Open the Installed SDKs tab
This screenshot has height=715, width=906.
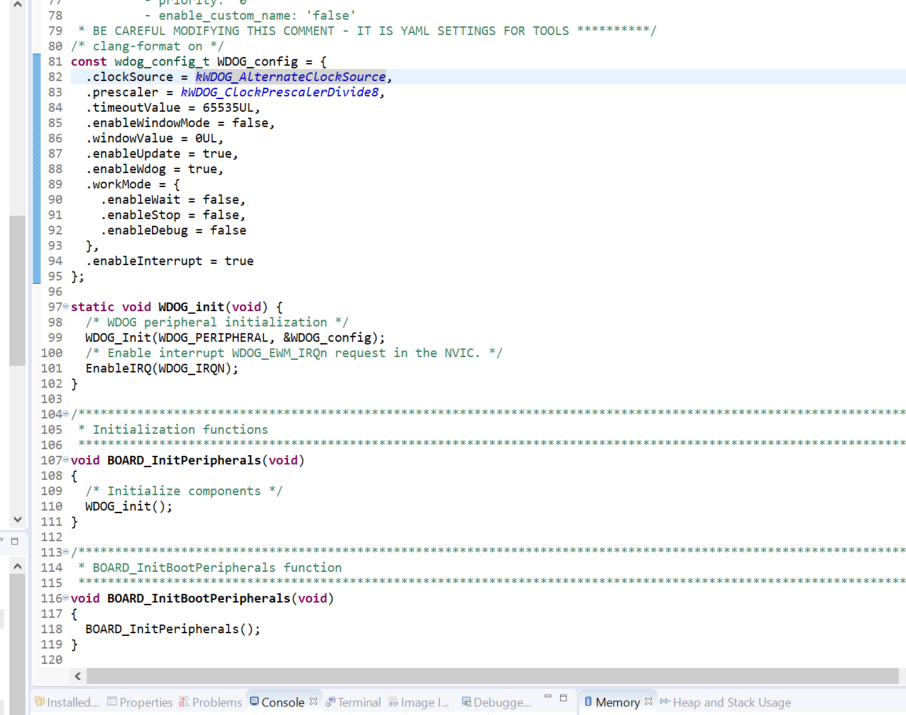[67, 702]
